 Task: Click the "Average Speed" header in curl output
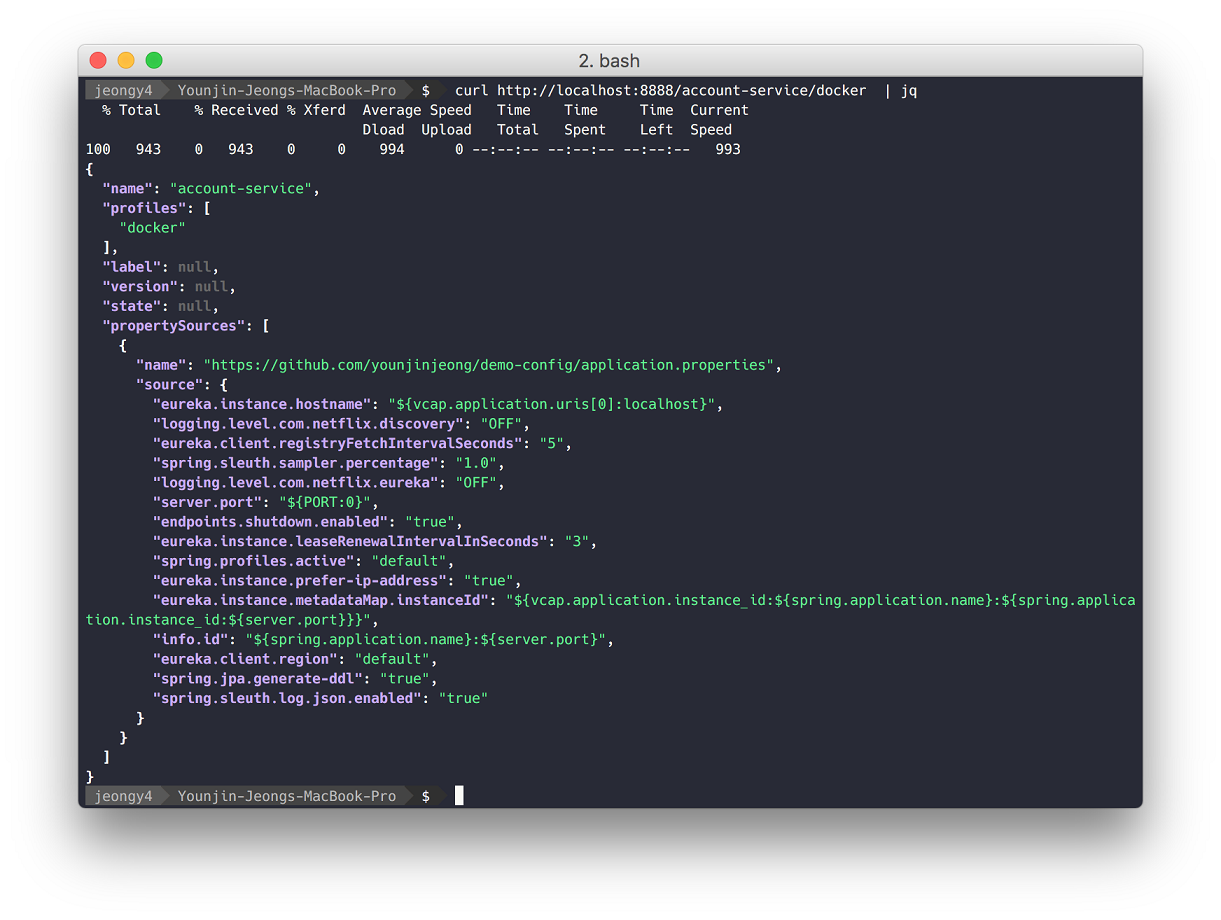[x=416, y=110]
